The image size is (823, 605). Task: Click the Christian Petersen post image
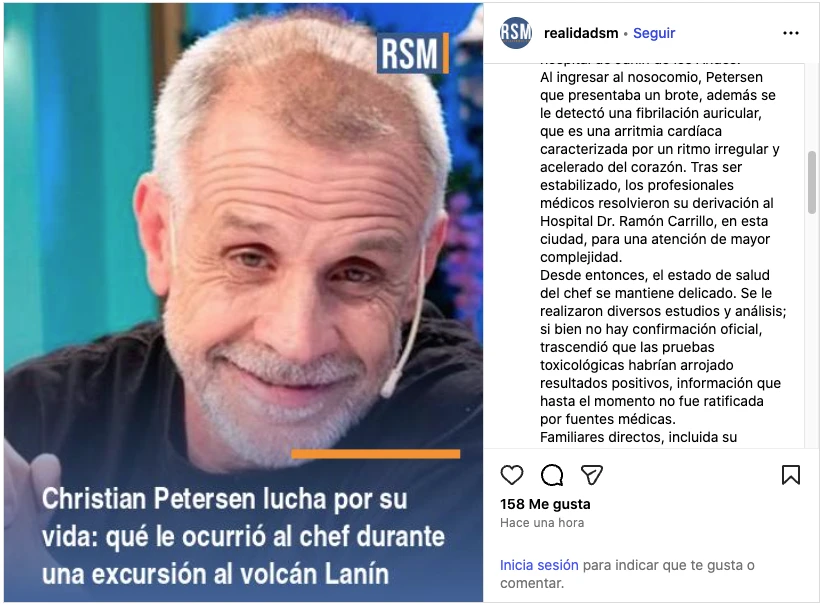pyautogui.click(x=244, y=302)
